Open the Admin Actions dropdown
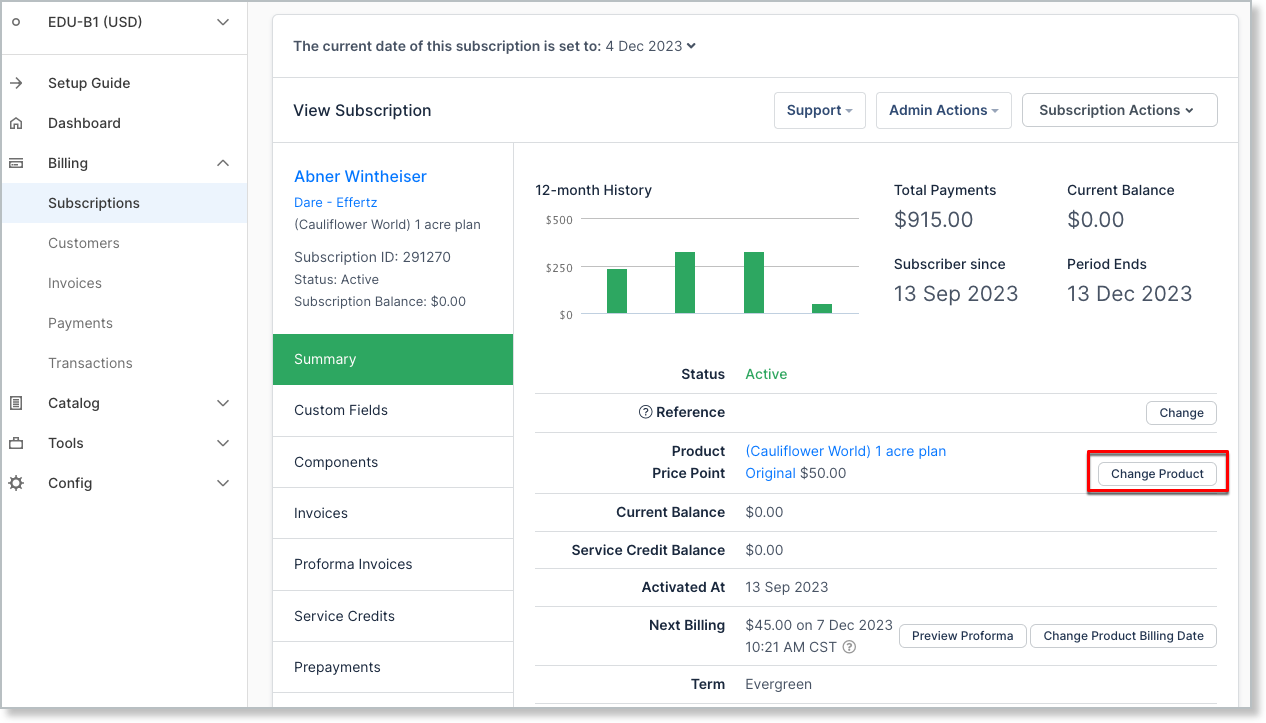 pyautogui.click(x=943, y=110)
